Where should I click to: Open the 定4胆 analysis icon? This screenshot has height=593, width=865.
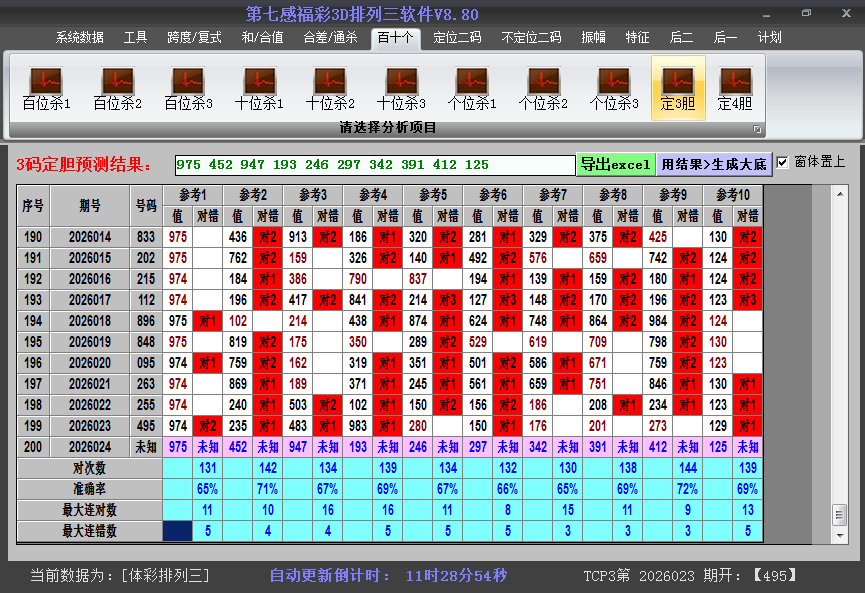tap(735, 88)
